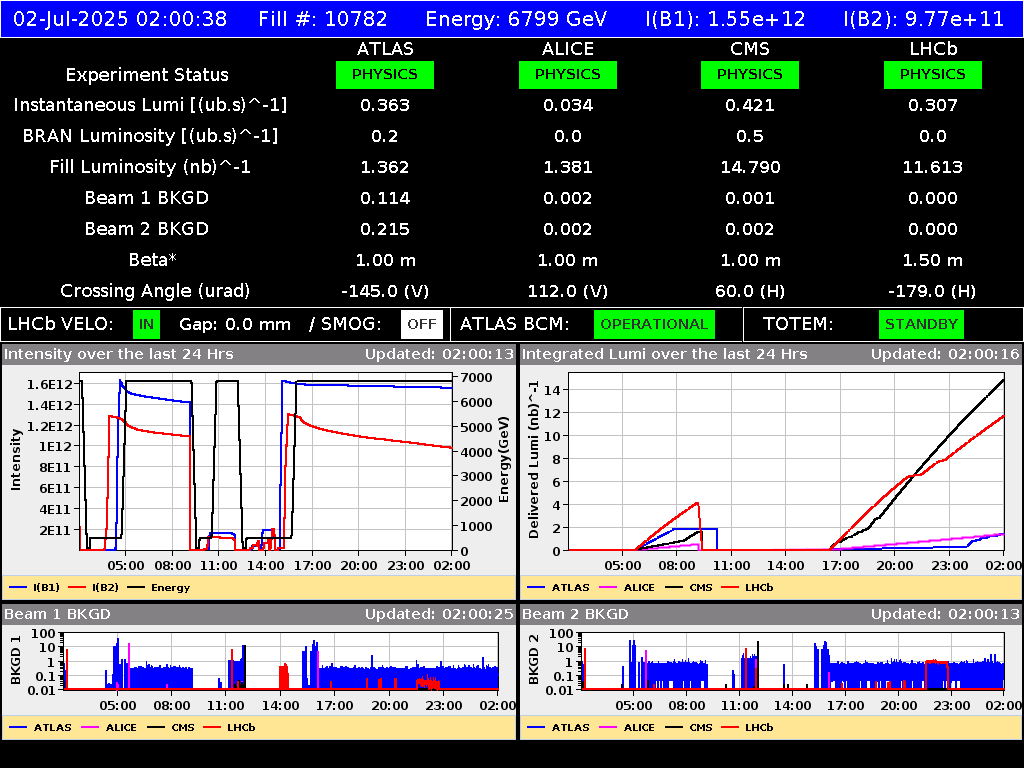Select CMS BRAN luminosity value 0.5
Screen dimensions: 1024x768
click(750, 136)
